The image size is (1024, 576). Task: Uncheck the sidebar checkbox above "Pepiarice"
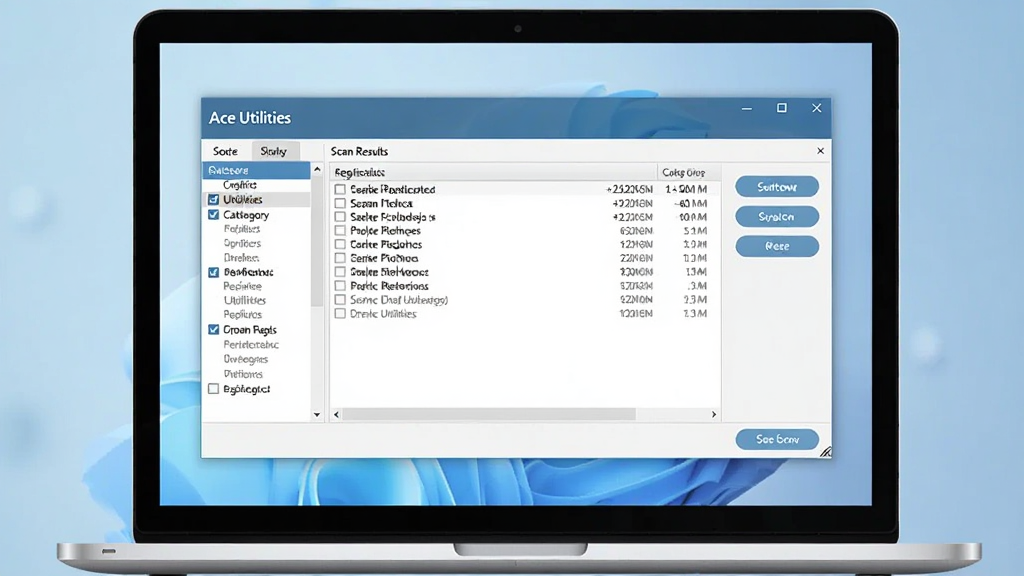click(214, 272)
